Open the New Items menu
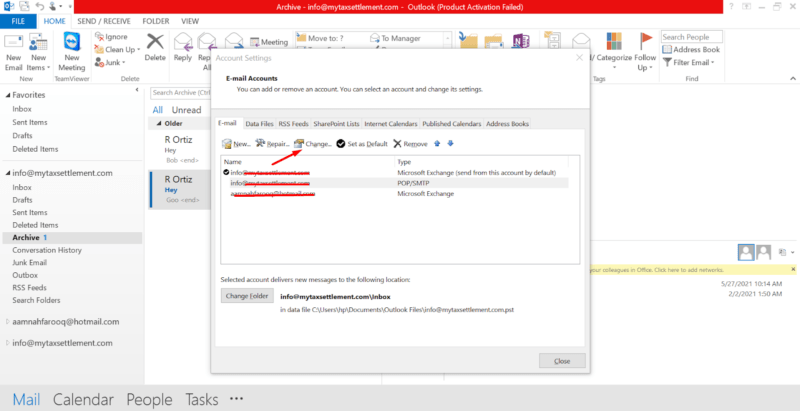The image size is (800, 411). click(38, 53)
